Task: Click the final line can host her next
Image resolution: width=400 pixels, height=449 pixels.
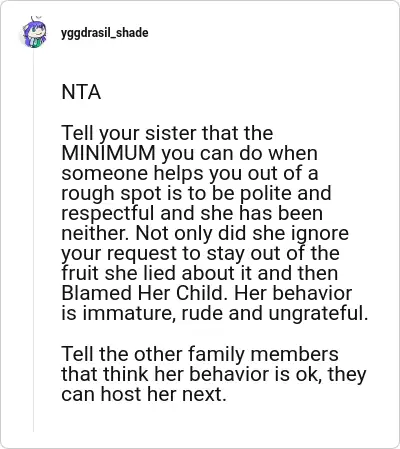Action: click(144, 394)
